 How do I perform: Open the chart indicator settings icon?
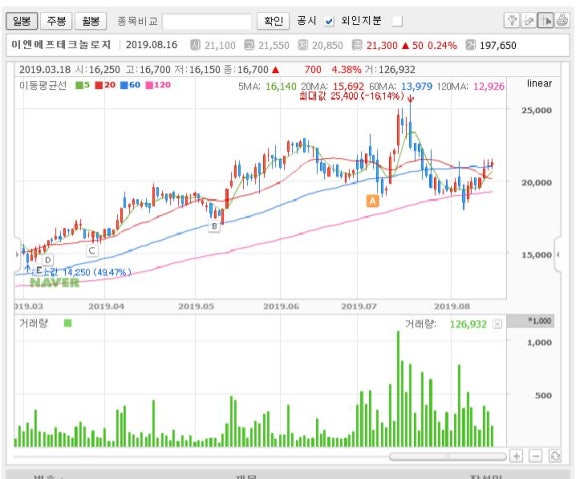tap(512, 20)
